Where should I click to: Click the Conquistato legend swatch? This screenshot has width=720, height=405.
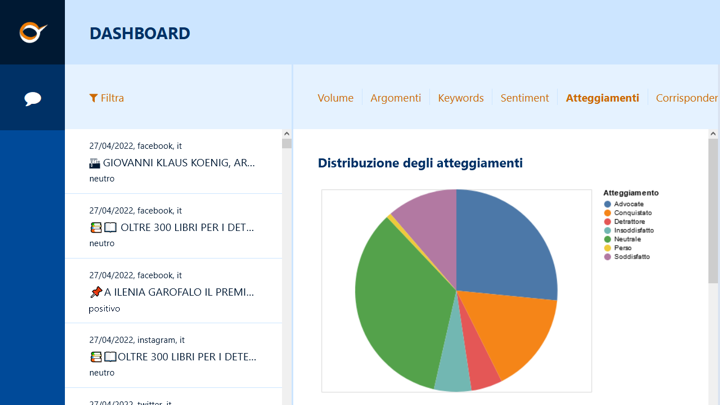(608, 213)
